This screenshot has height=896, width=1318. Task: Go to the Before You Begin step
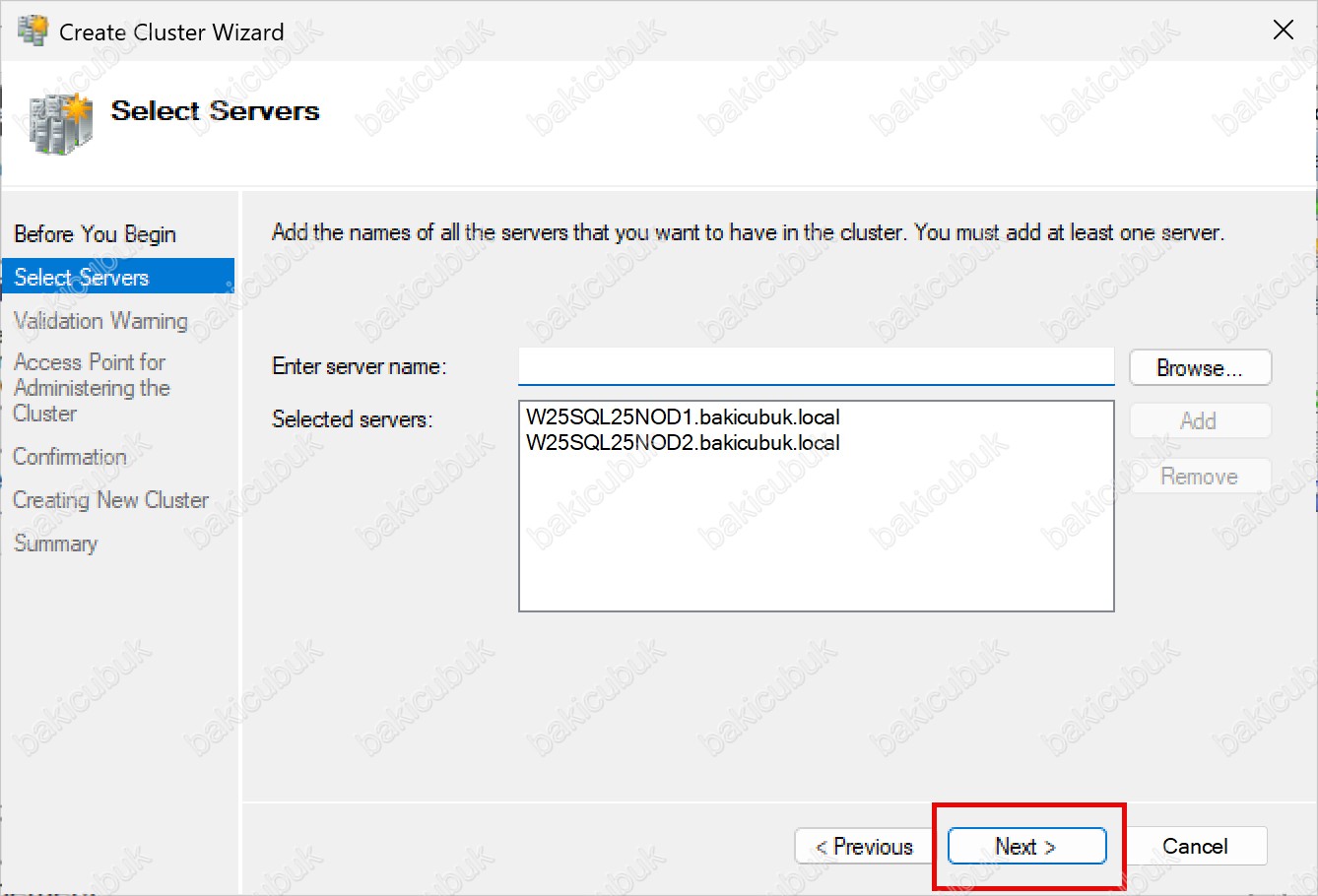pyautogui.click(x=95, y=234)
